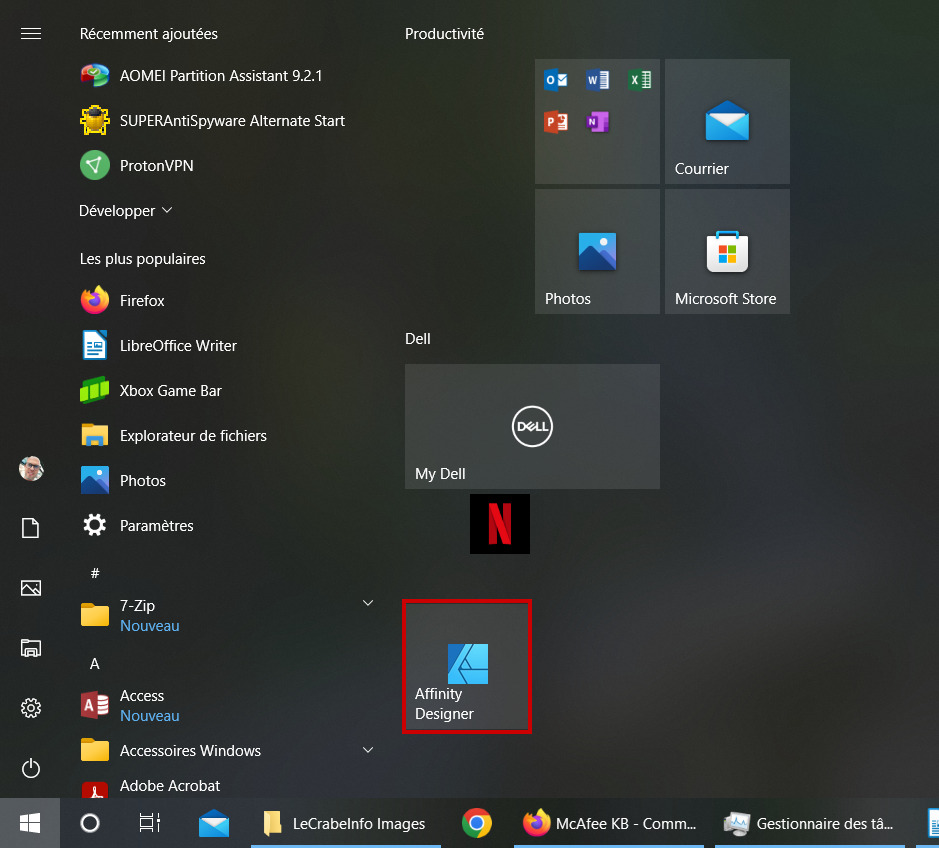Expand the Accessoires Windows folder chevron
Viewport: 939px width, 848px height.
(x=368, y=750)
